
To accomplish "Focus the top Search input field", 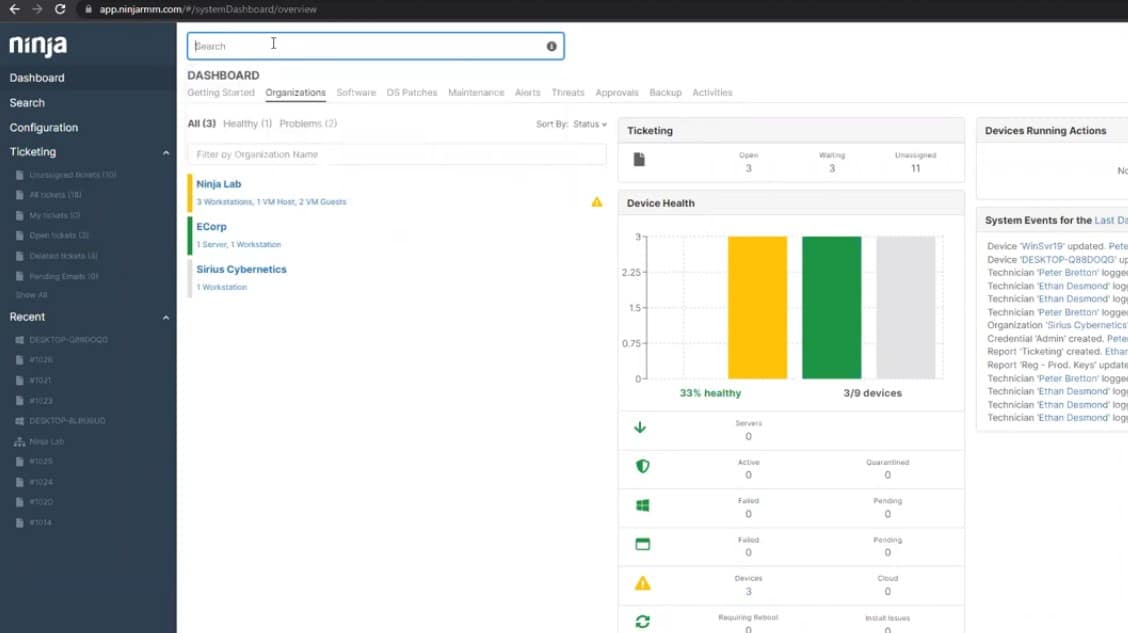I will [x=376, y=46].
